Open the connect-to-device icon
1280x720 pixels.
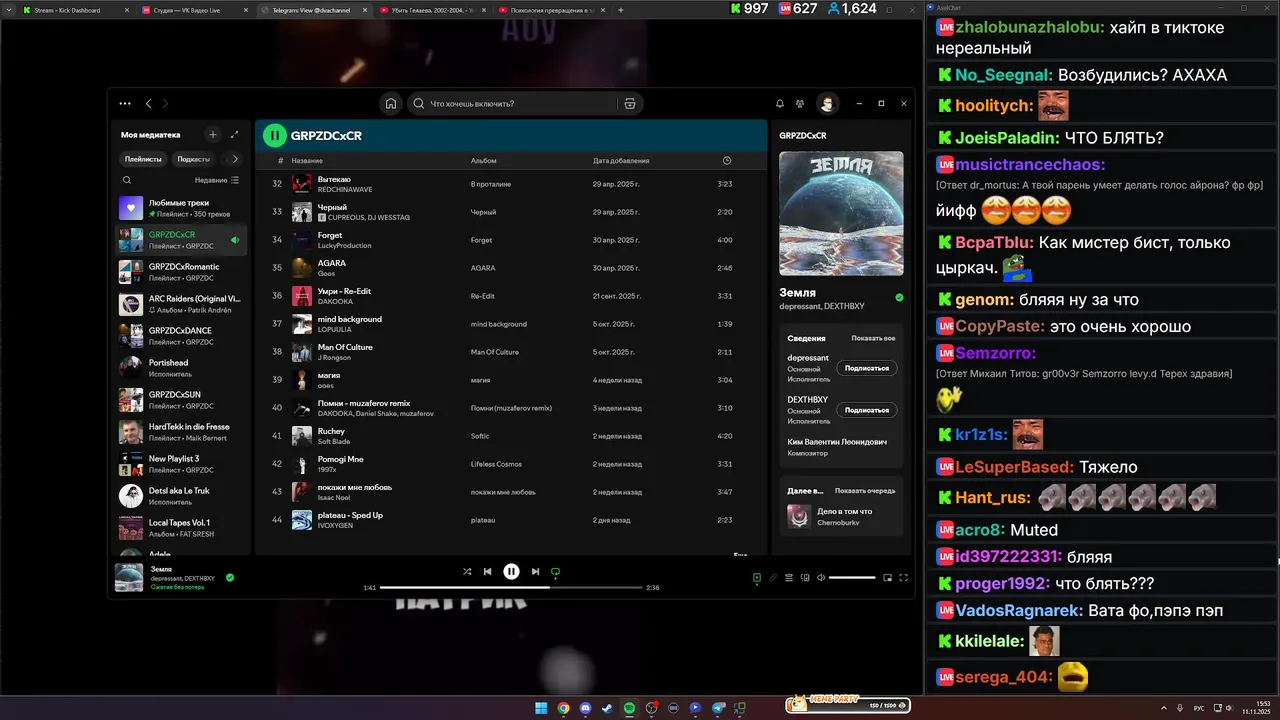805,577
